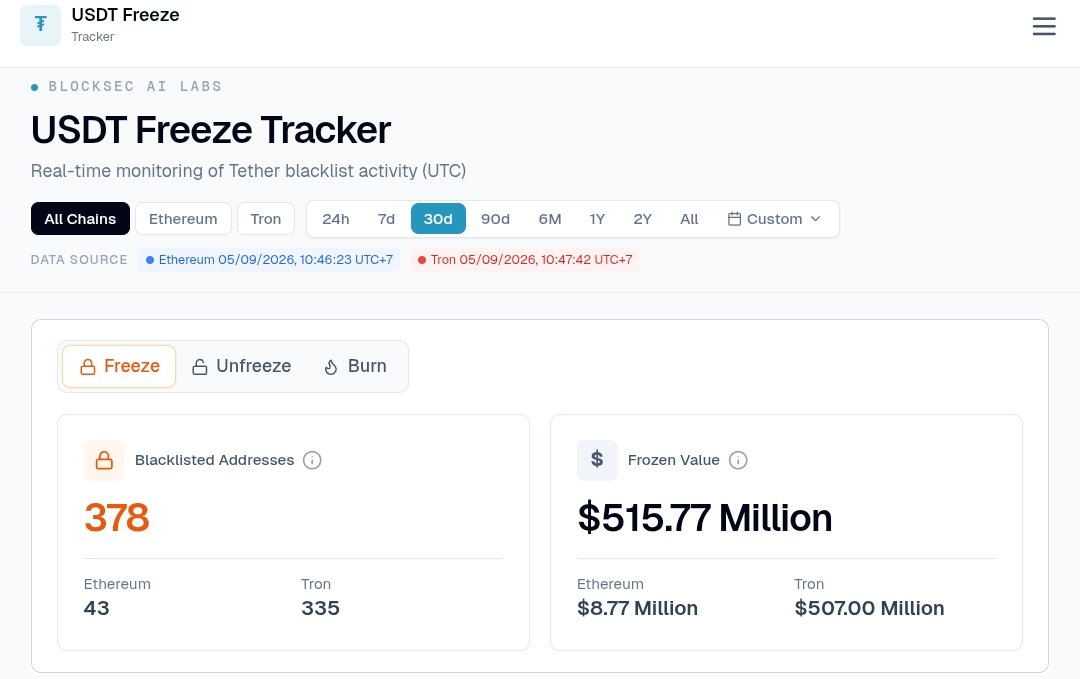The width and height of the screenshot is (1080, 679).
Task: Click the USDT Freeze Tracker main heading
Action: pyautogui.click(x=211, y=129)
